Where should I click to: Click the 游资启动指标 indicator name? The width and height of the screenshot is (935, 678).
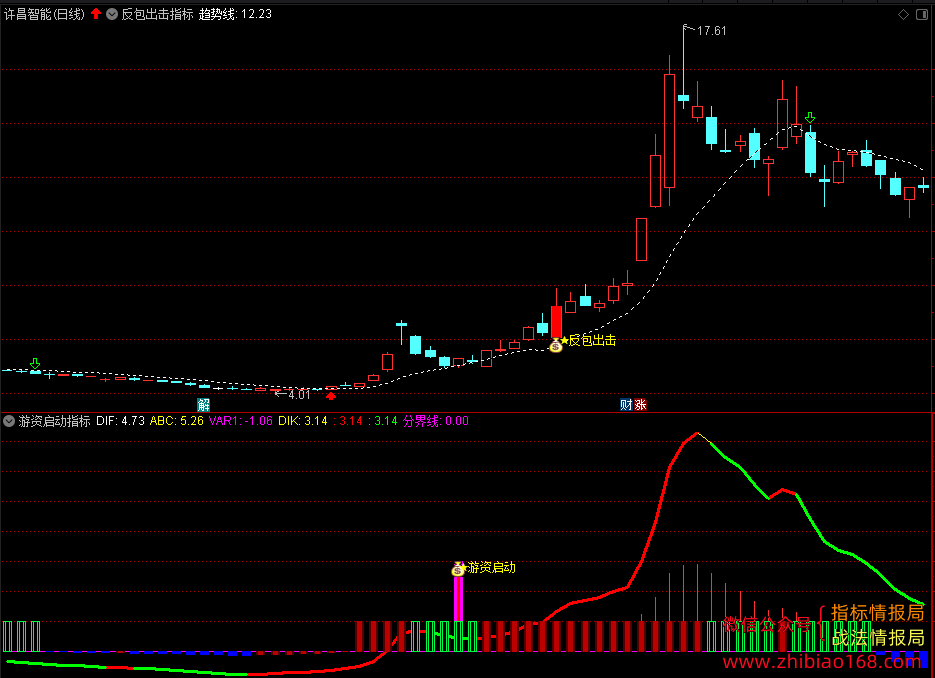point(54,421)
